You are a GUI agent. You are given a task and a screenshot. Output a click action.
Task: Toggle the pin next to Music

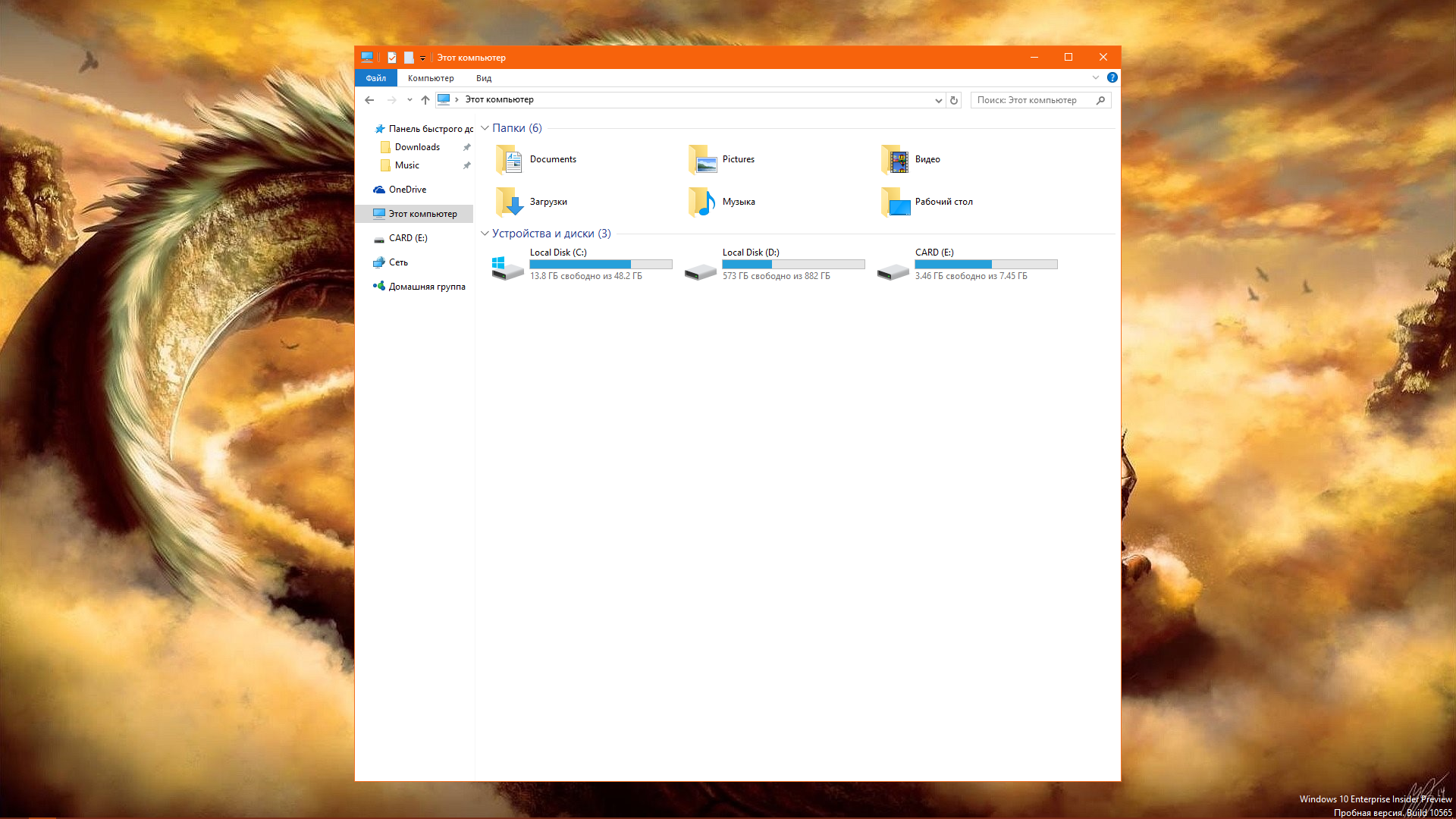tap(467, 165)
